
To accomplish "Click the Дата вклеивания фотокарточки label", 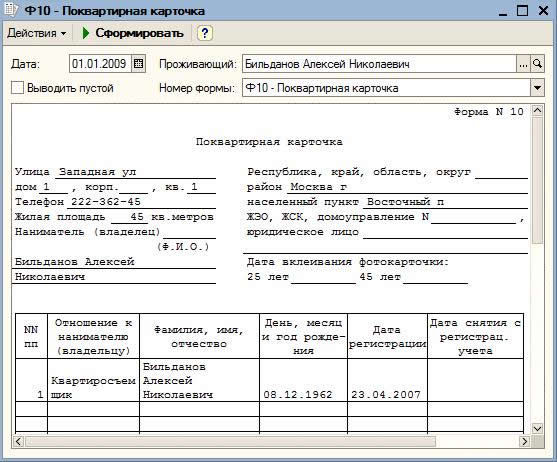I will pos(348,262).
